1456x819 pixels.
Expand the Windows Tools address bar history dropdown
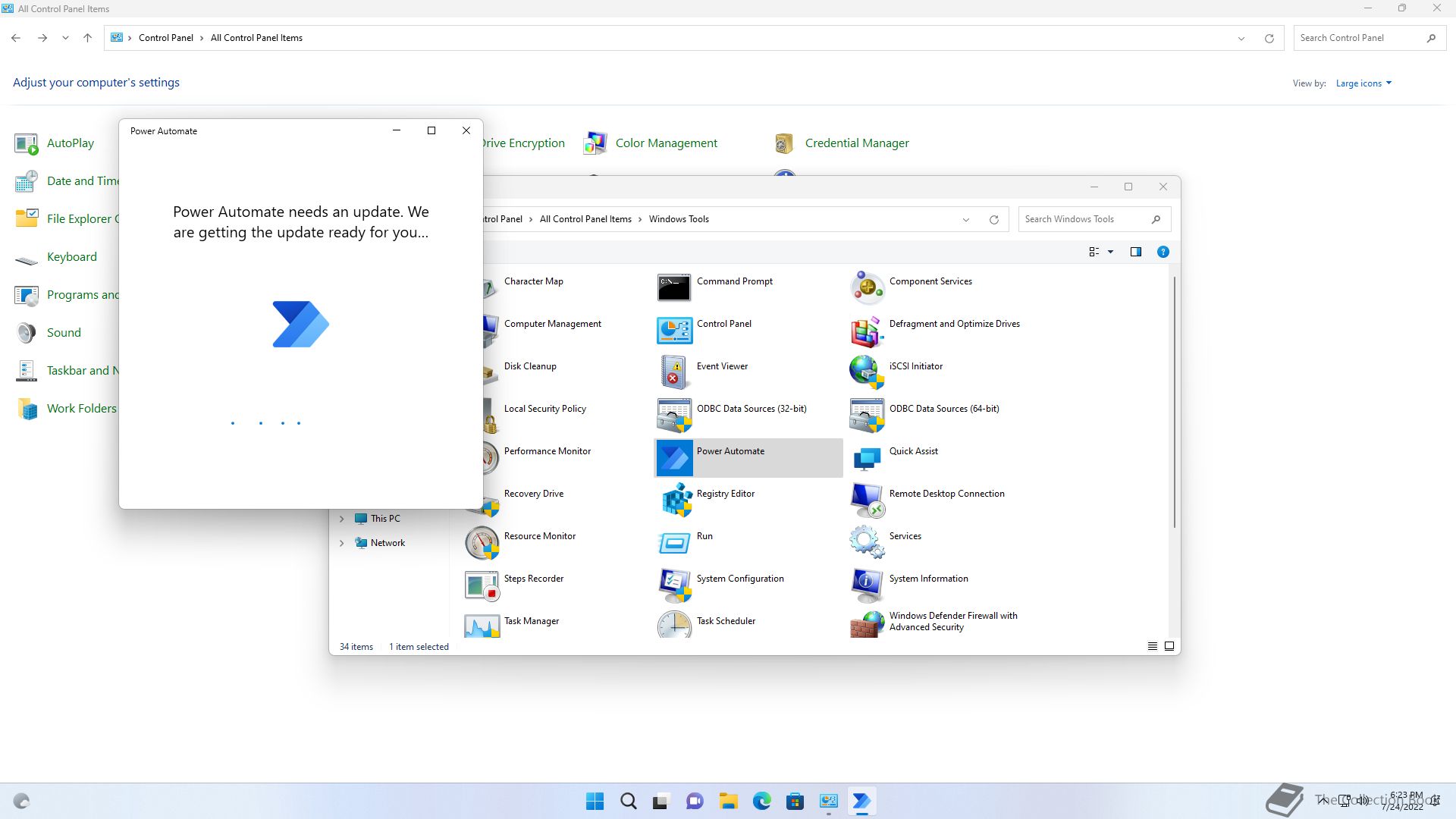coord(966,220)
